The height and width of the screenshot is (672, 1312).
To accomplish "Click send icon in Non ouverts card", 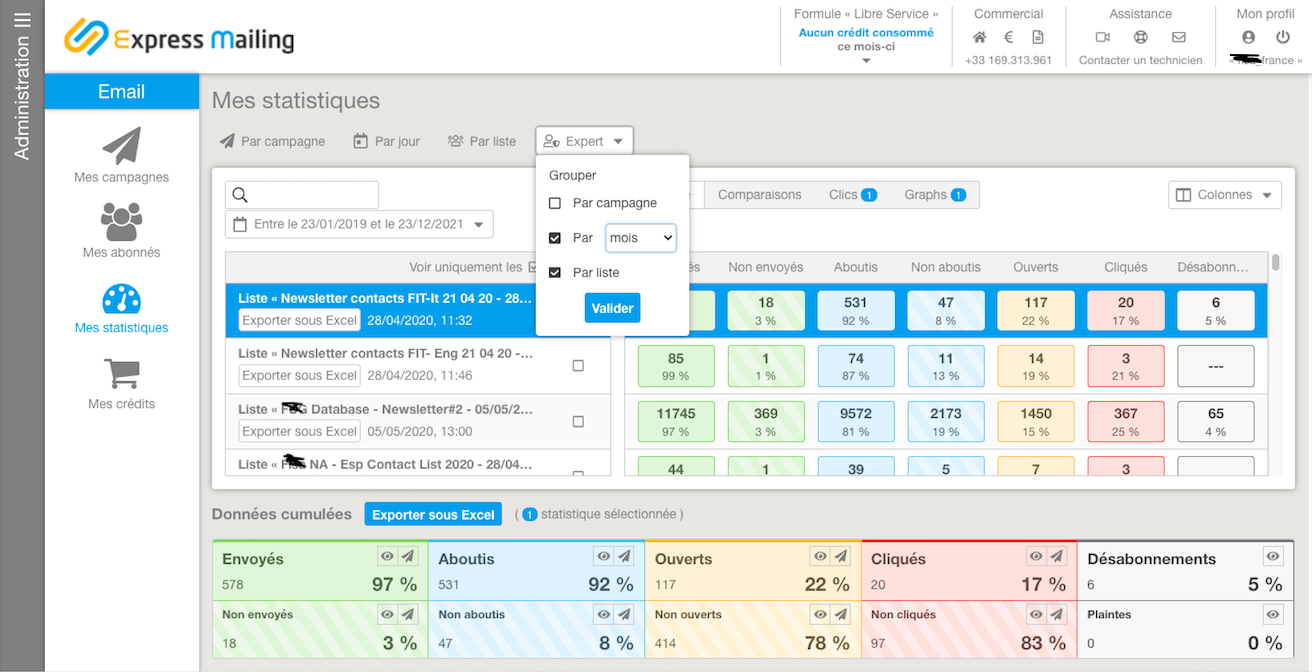I will [841, 615].
